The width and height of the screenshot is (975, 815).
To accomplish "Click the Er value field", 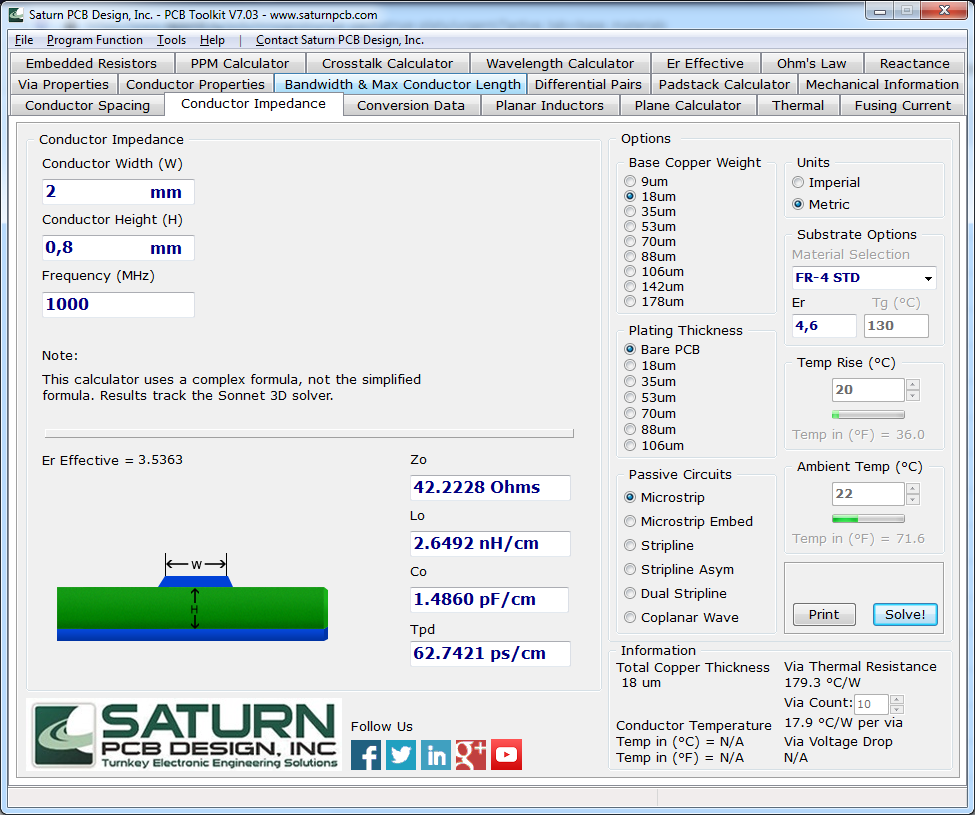I will [x=824, y=326].
